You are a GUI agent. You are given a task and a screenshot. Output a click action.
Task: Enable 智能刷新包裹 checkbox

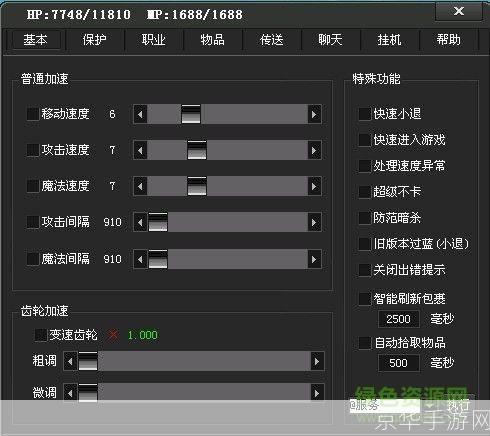365,299
